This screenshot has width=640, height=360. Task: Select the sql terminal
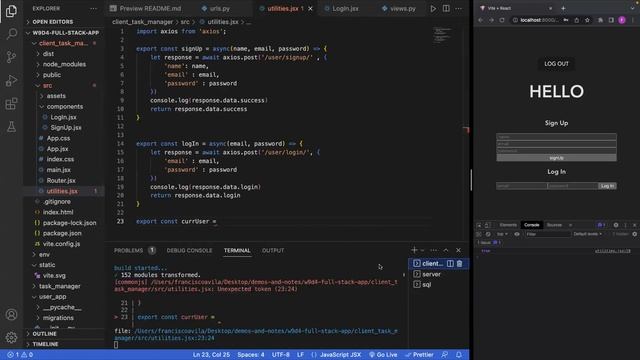tap(427, 284)
